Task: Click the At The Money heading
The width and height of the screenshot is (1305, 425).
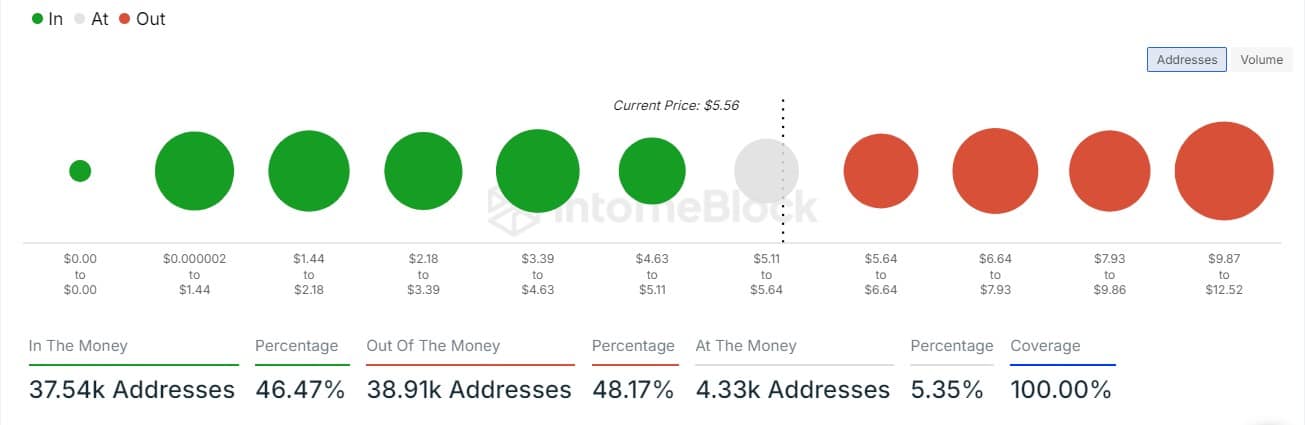Action: pyautogui.click(x=746, y=346)
